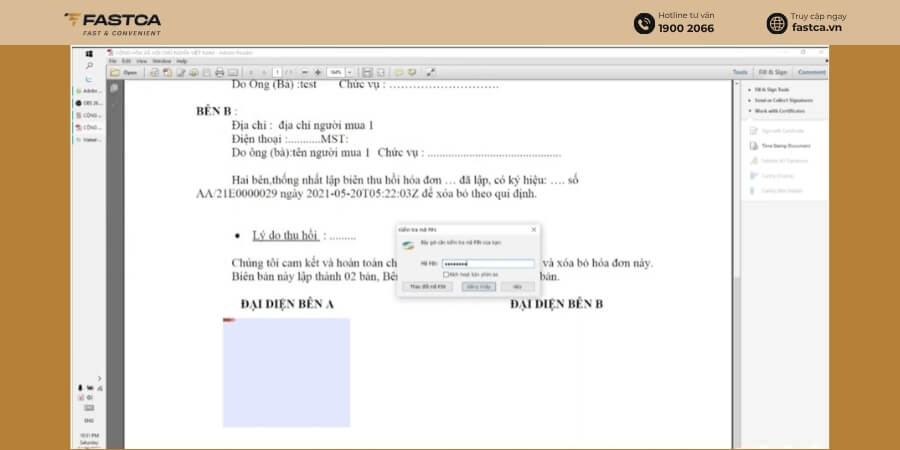Viewport: 900px width, 450px height.
Task: Click the PIN code input field
Action: coord(488,264)
